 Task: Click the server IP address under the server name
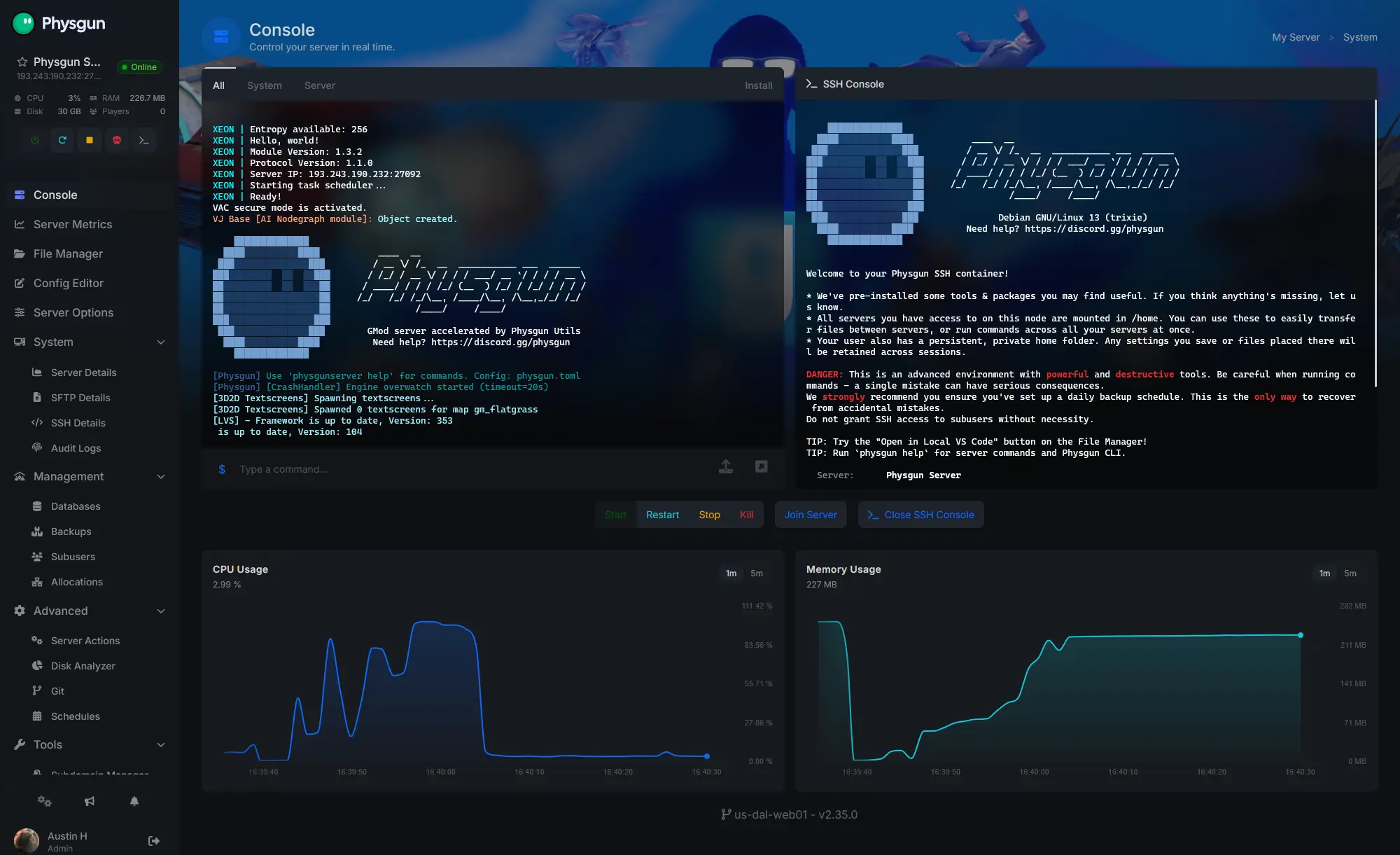click(x=59, y=76)
